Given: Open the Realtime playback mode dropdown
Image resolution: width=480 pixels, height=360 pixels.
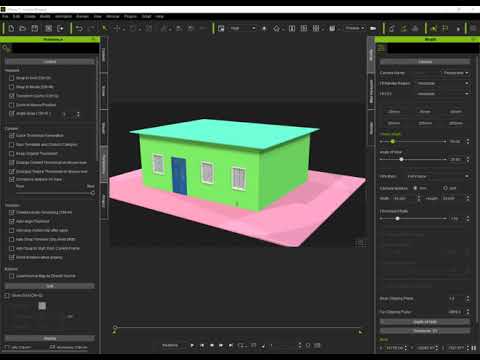Looking at the screenshot, I should (x=174, y=345).
